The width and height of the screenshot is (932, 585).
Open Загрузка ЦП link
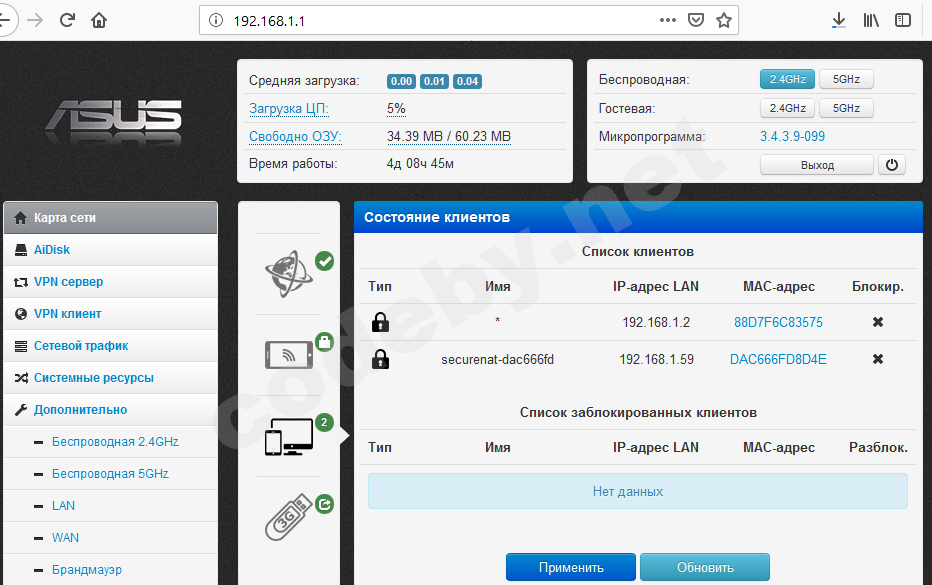289,109
